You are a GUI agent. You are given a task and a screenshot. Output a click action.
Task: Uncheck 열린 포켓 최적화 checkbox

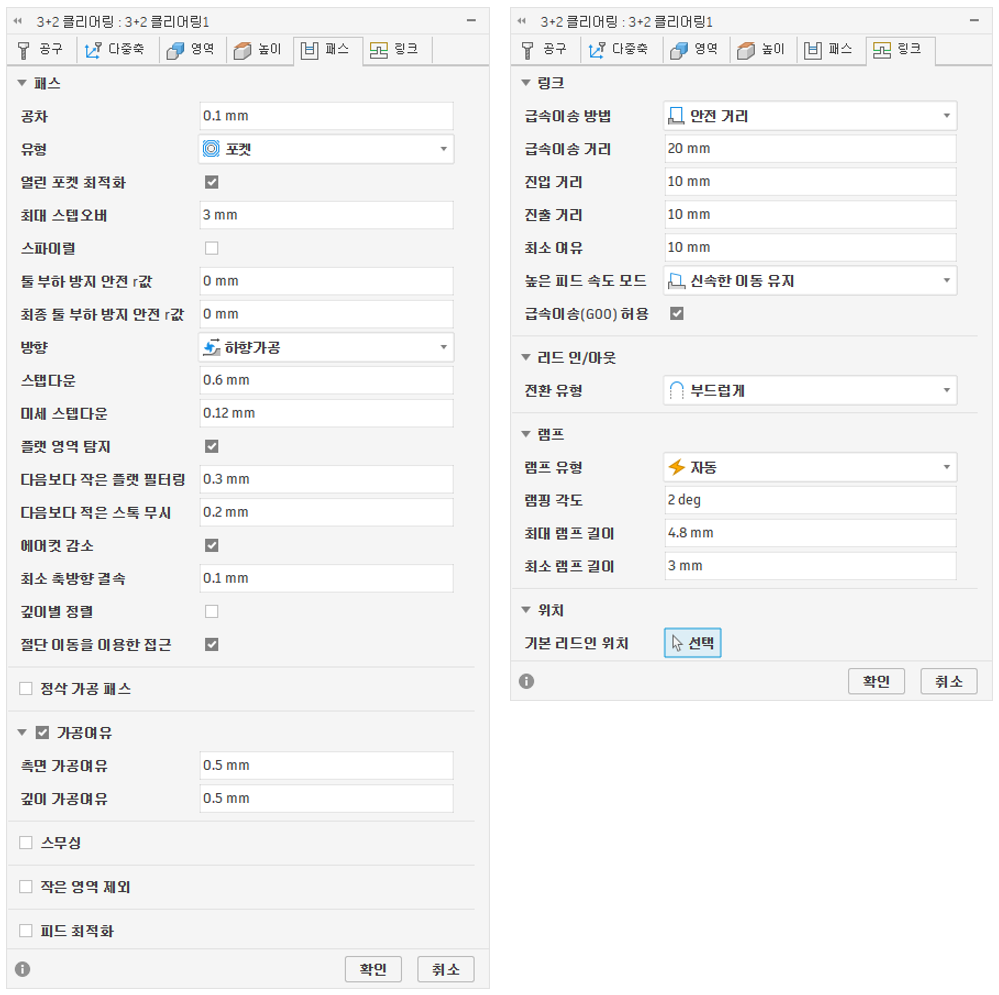211,182
